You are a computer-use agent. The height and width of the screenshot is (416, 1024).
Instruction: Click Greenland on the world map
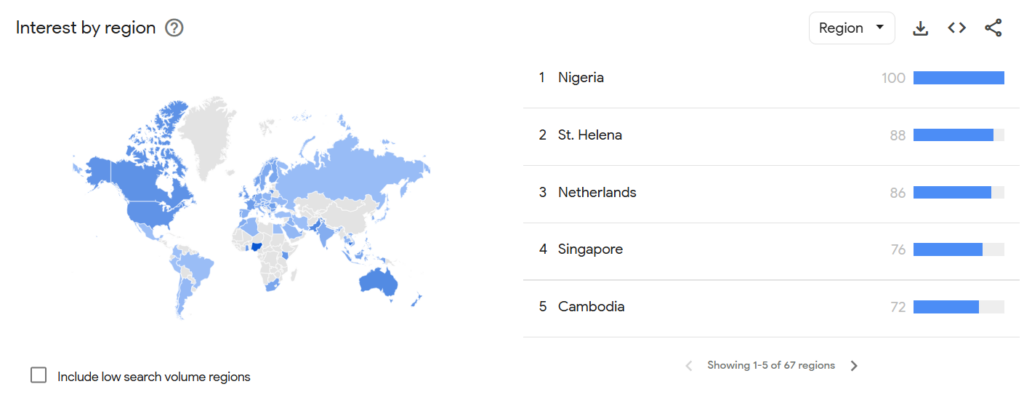[212, 135]
